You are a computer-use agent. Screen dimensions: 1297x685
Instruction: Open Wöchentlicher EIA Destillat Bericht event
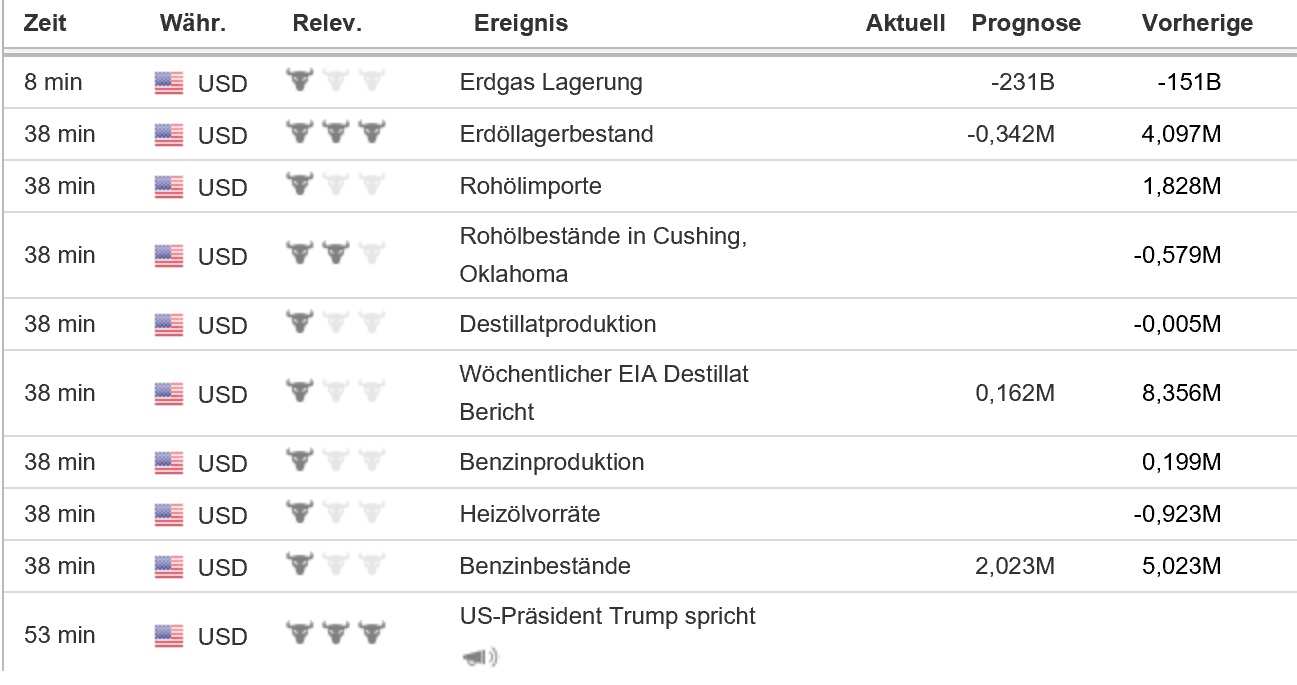(x=603, y=393)
